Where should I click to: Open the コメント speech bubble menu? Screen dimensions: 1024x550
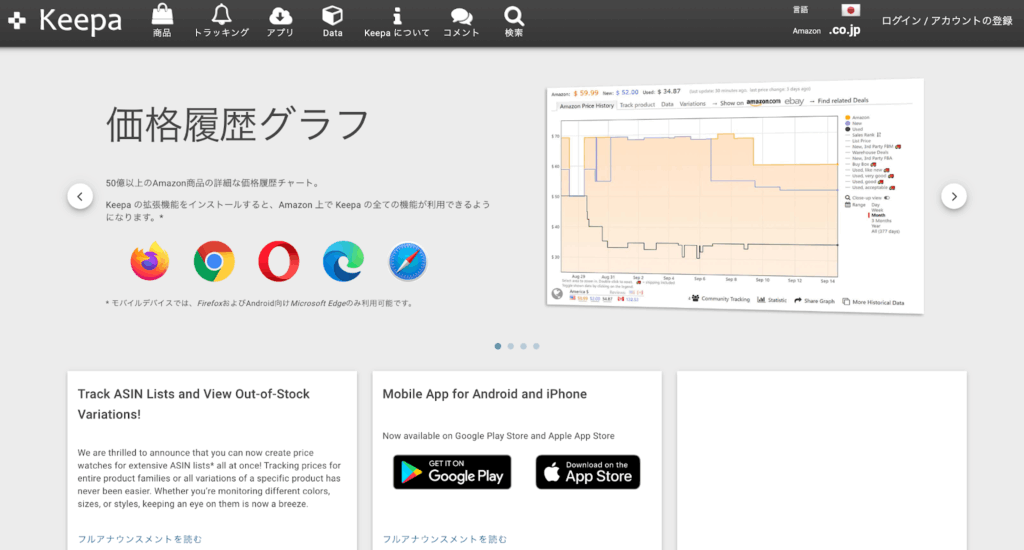pos(461,21)
